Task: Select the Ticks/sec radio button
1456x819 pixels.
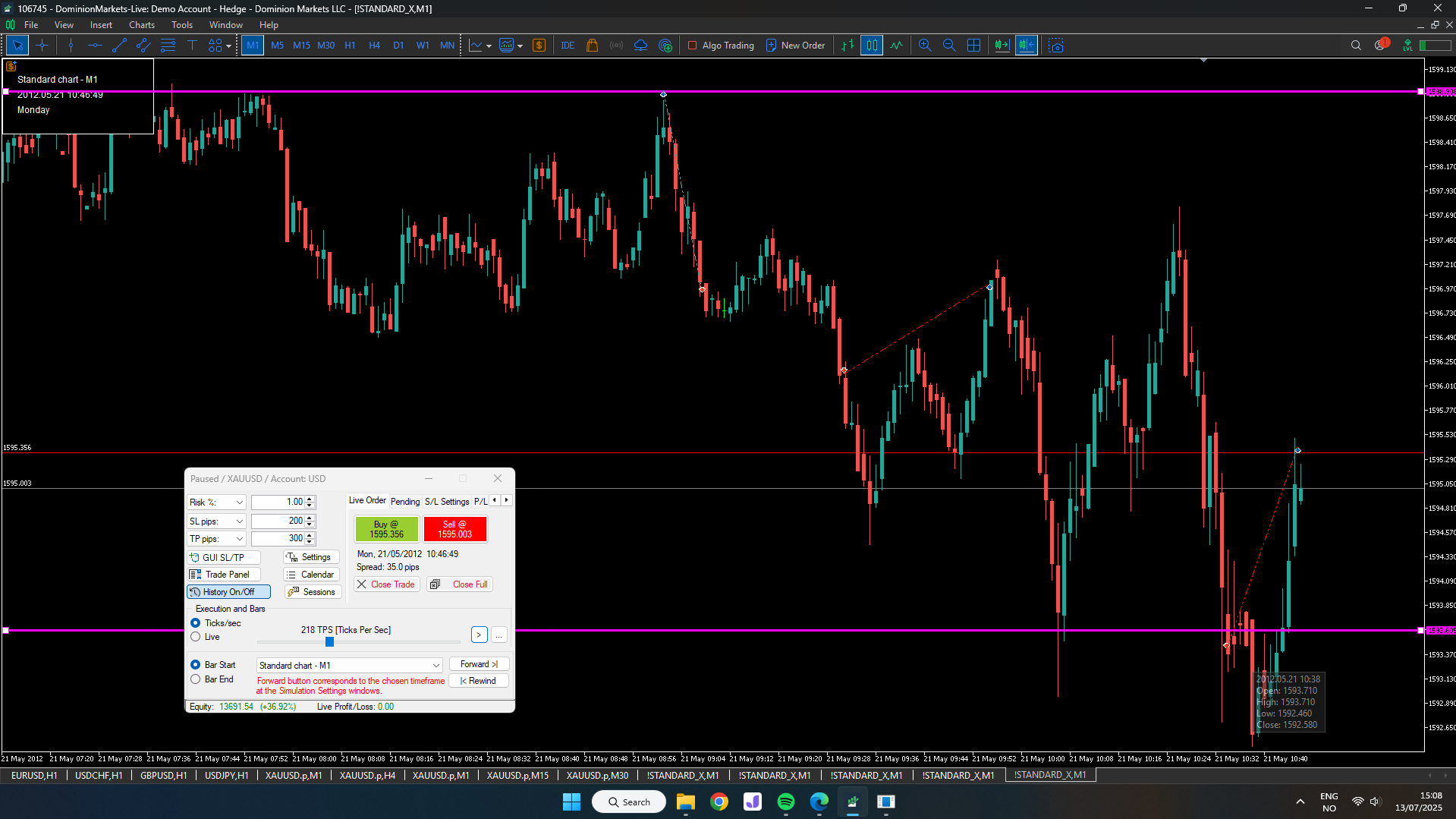Action: pos(196,623)
